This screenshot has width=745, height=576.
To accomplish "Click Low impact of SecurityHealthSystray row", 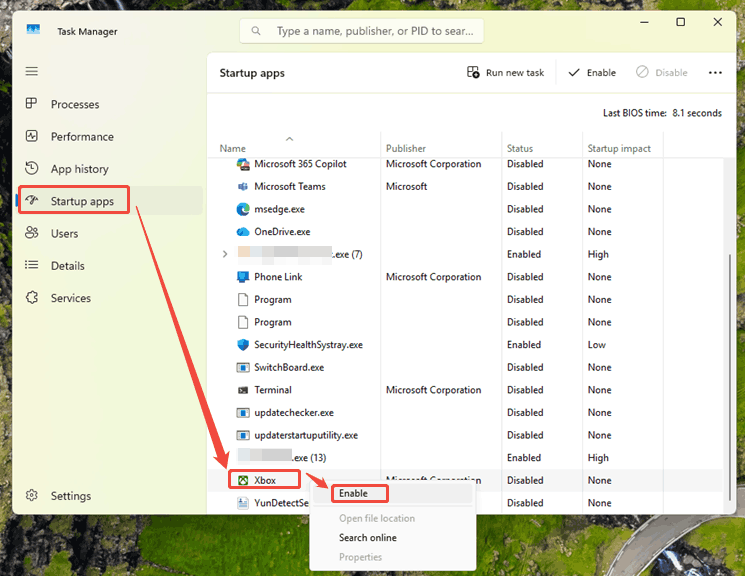I will pyautogui.click(x=596, y=345).
